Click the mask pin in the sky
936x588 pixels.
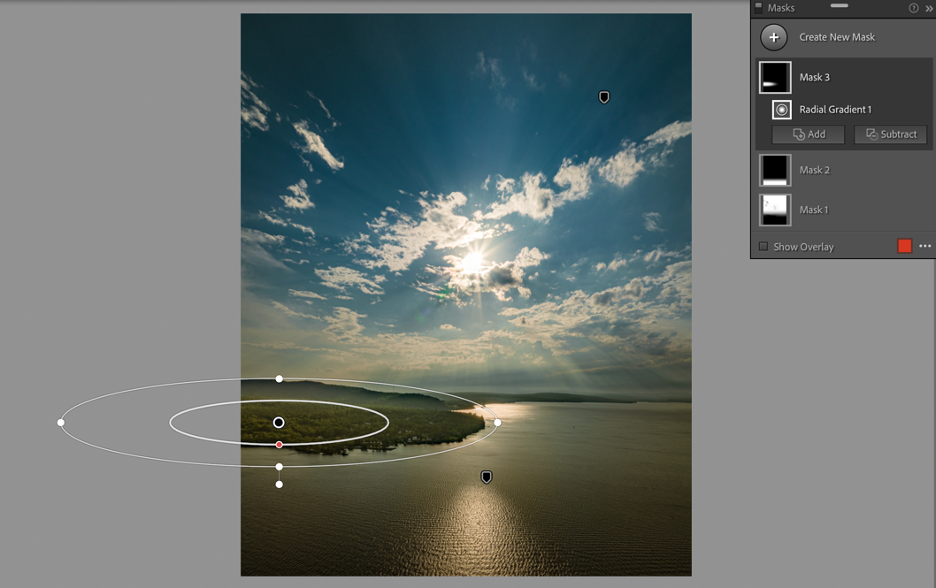point(604,97)
